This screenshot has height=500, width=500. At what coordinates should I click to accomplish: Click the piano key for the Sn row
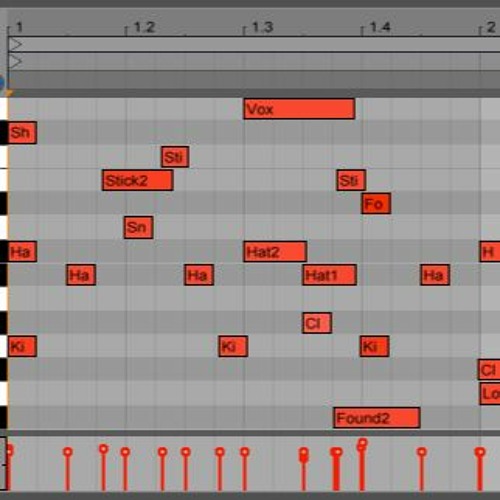point(4,227)
